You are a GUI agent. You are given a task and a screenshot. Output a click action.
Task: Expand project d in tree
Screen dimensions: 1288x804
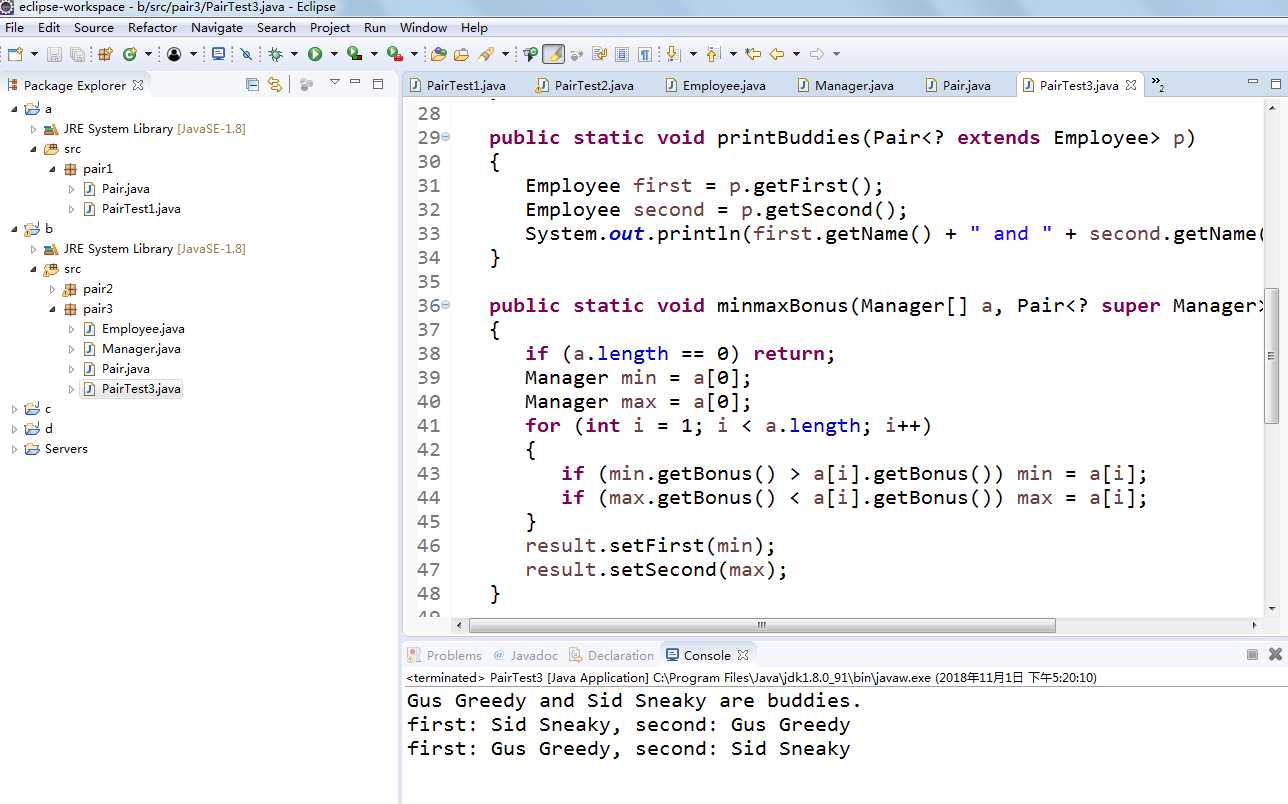tap(15, 429)
